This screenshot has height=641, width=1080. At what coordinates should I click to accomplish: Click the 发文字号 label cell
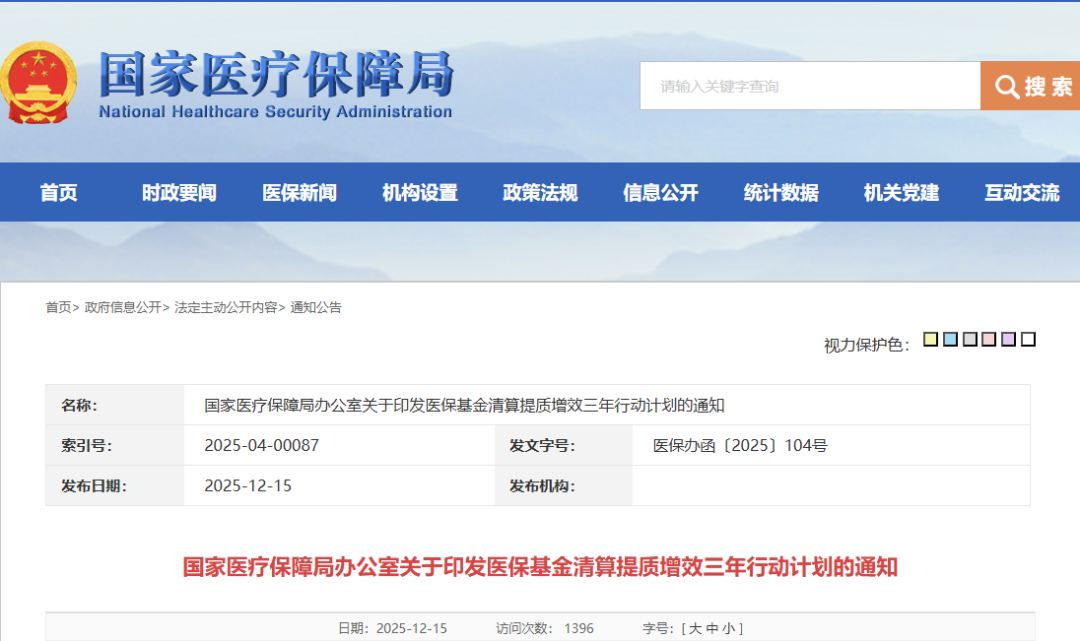click(563, 445)
